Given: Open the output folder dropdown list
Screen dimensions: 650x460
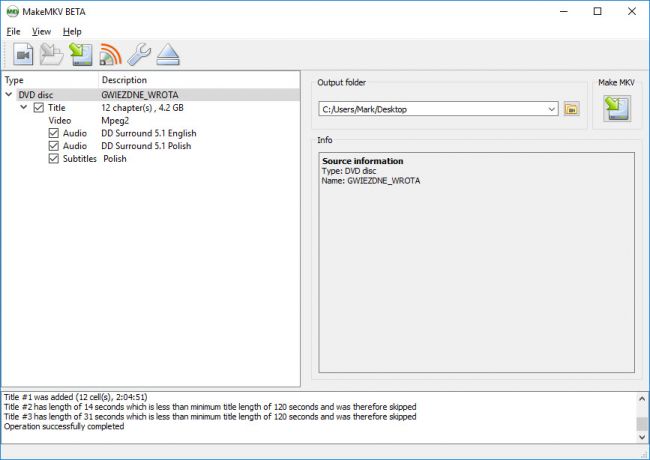Looking at the screenshot, I should pos(551,108).
